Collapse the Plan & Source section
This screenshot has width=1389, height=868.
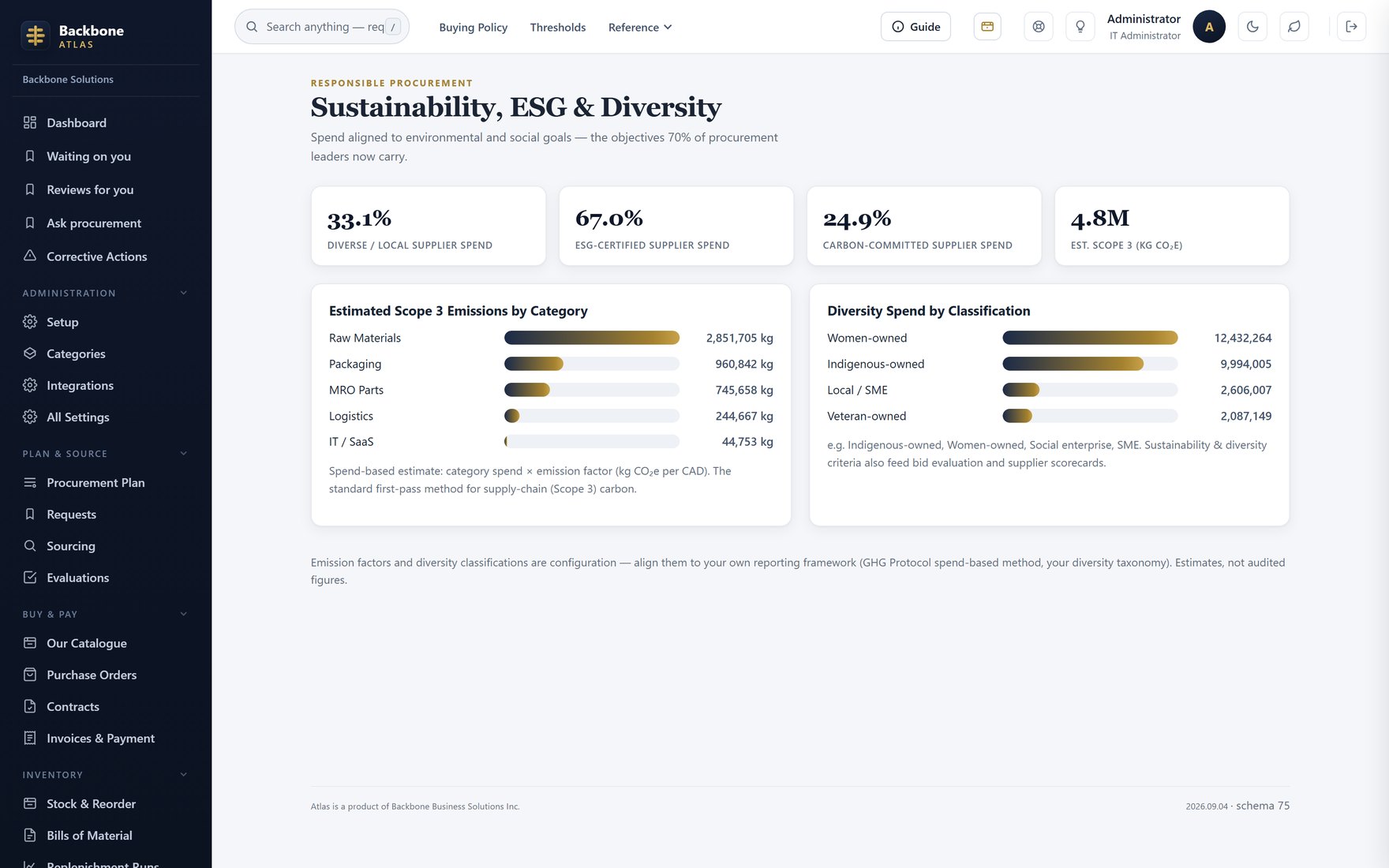[184, 454]
